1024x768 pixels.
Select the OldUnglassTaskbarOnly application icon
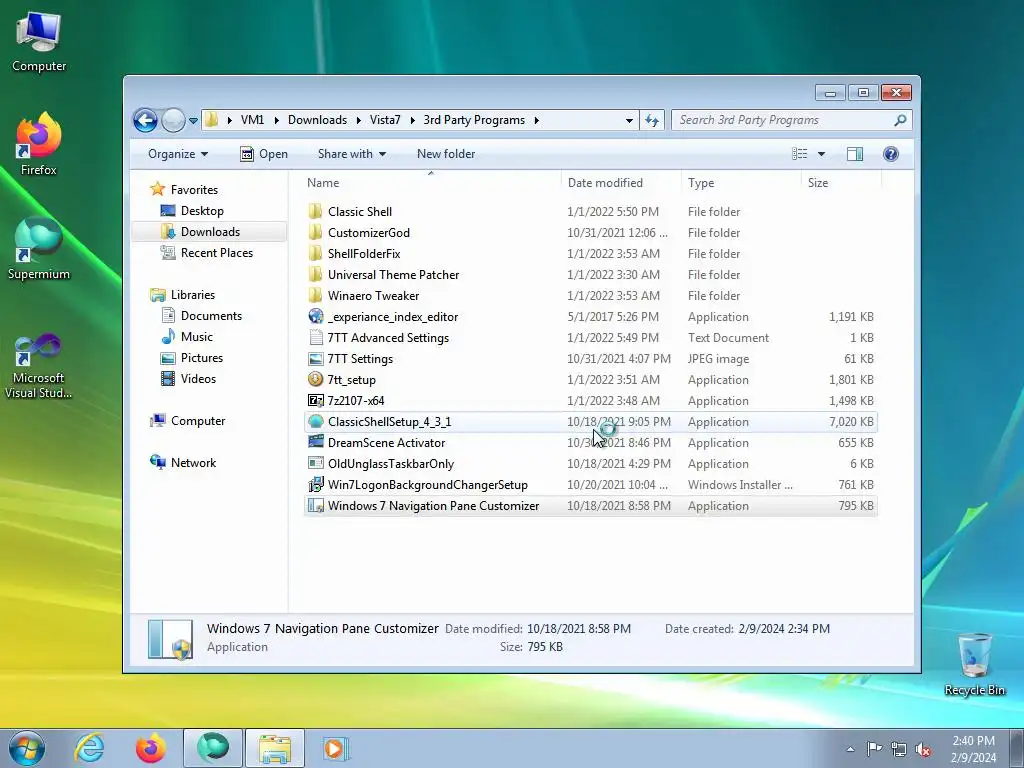coord(315,464)
